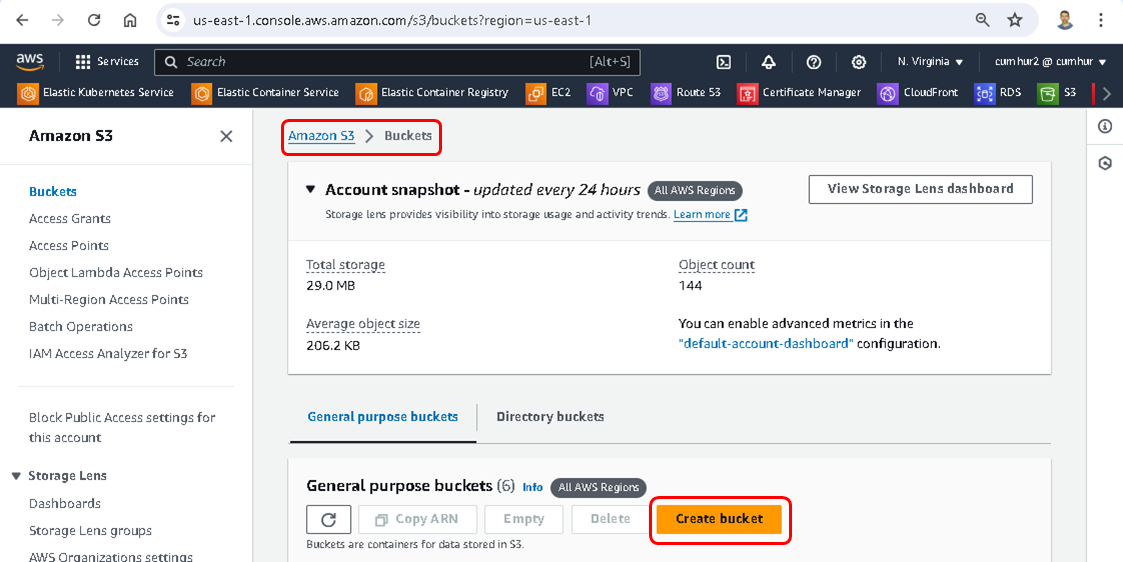1123x562 pixels.
Task: Close the Amazon S3 navigation panel
Action: 226,136
